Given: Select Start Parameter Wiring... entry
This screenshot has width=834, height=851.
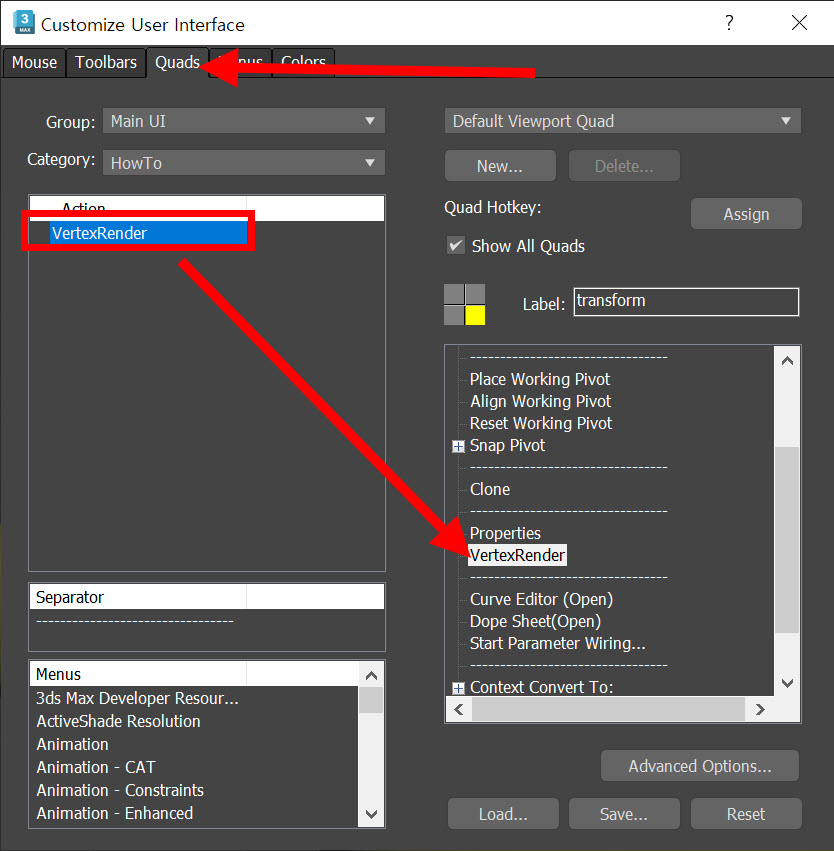Looking at the screenshot, I should point(557,643).
